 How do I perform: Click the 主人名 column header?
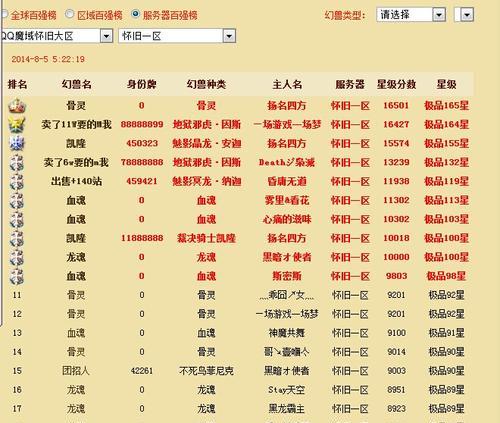coord(287,84)
